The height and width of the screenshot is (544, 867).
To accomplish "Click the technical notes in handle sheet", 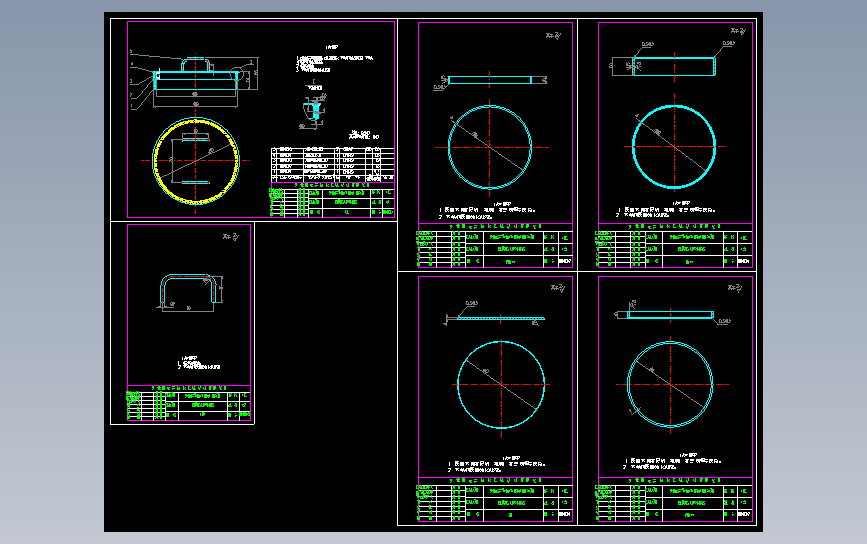I will 199,363.
